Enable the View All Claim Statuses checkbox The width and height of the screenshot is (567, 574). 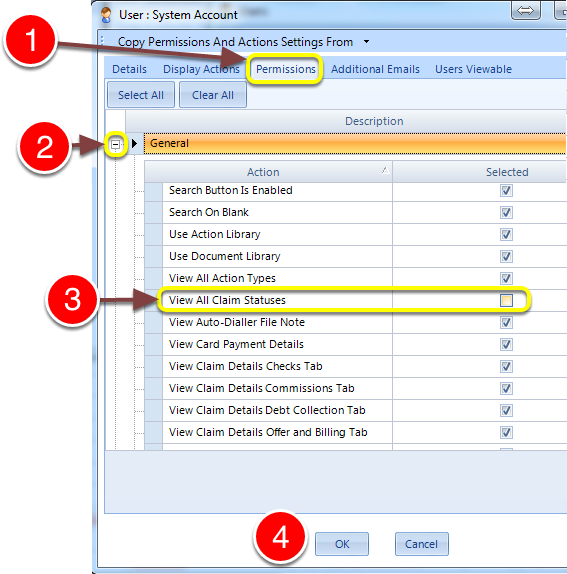coord(506,301)
